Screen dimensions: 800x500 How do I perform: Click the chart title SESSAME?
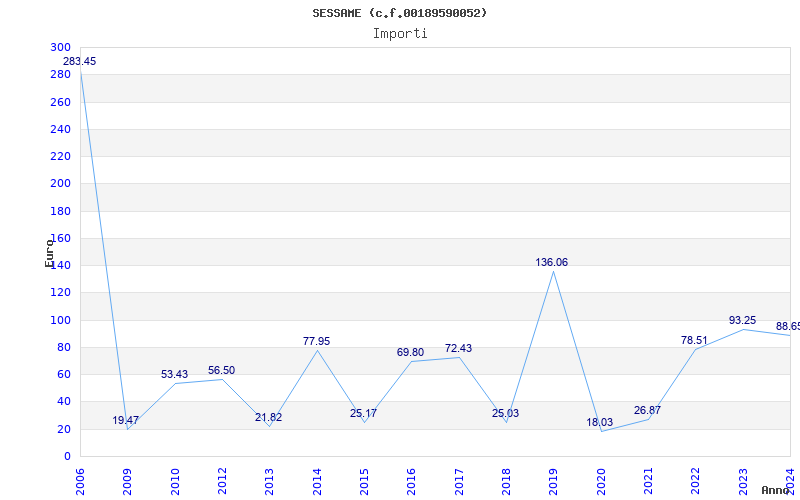400,13
